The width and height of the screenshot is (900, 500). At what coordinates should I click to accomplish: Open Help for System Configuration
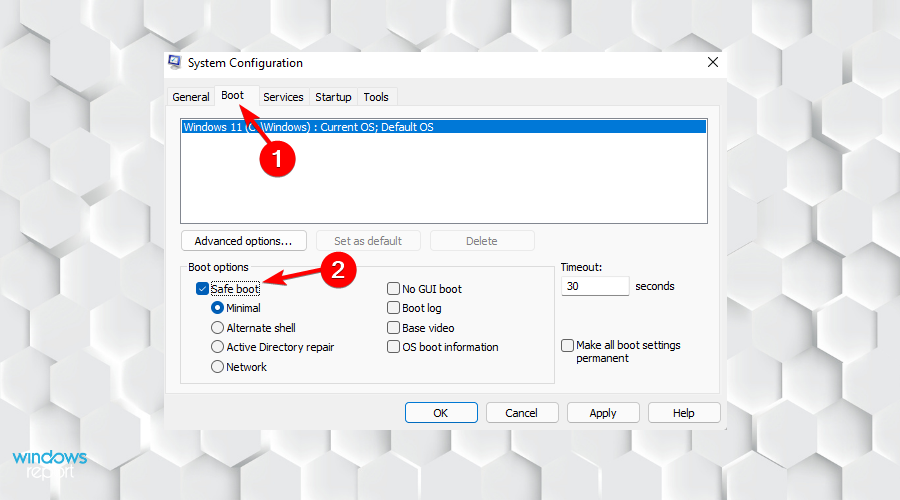pos(684,413)
